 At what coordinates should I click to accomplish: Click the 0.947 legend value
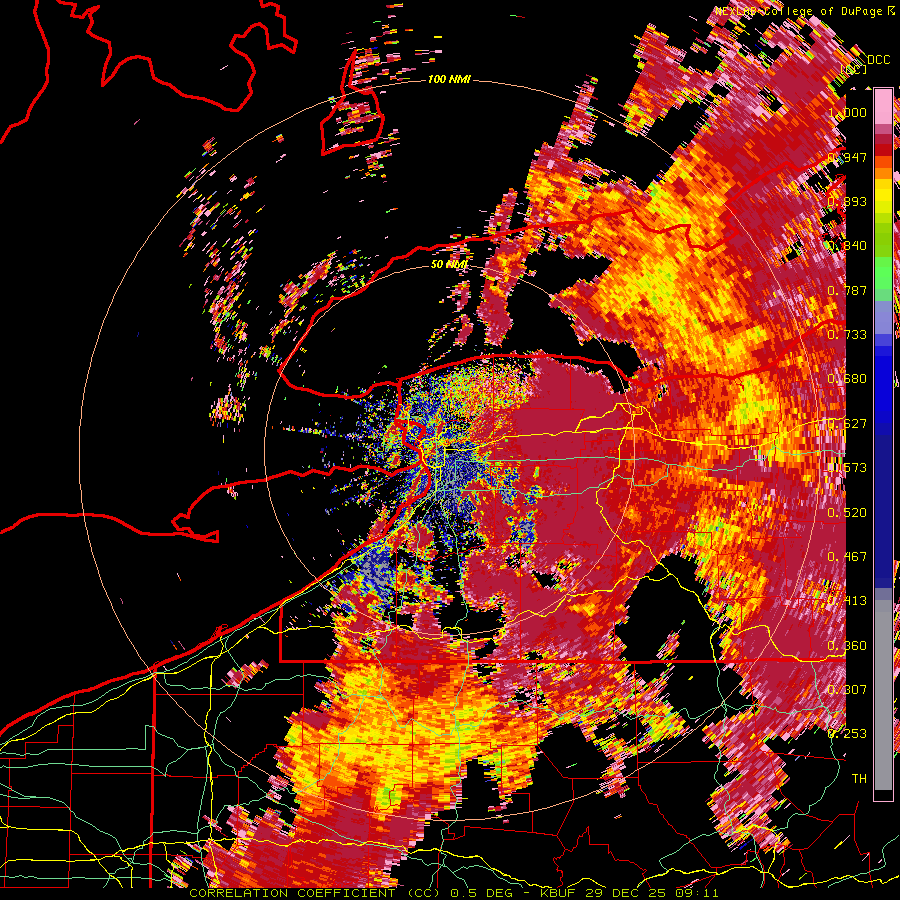pos(847,157)
